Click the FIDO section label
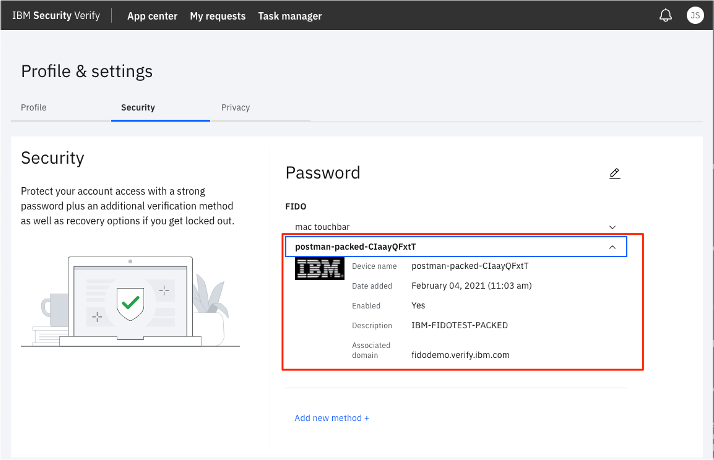Image resolution: width=714 pixels, height=460 pixels. pos(296,206)
